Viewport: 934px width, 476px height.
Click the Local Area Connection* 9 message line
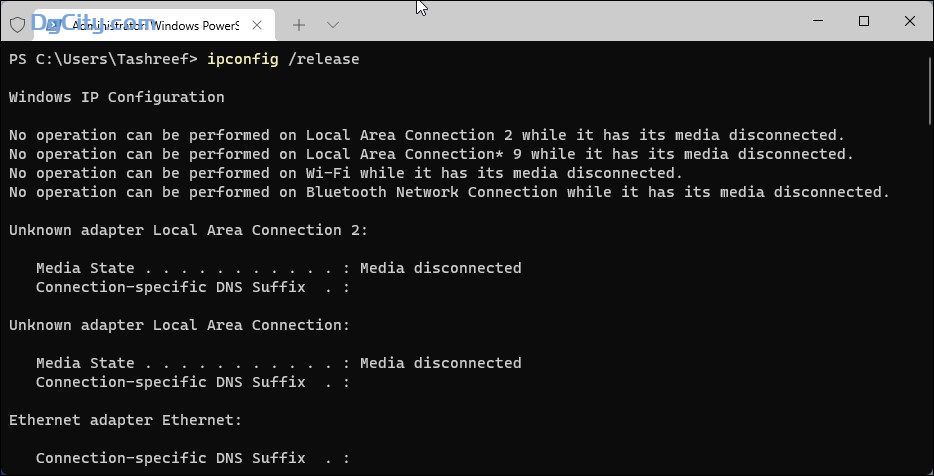pos(431,154)
